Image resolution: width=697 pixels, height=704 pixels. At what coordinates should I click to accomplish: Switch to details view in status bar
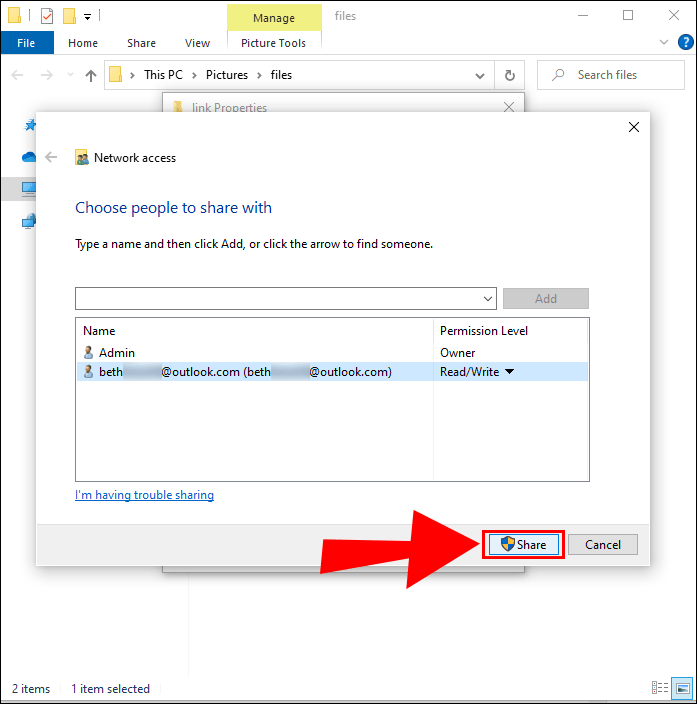coord(660,688)
